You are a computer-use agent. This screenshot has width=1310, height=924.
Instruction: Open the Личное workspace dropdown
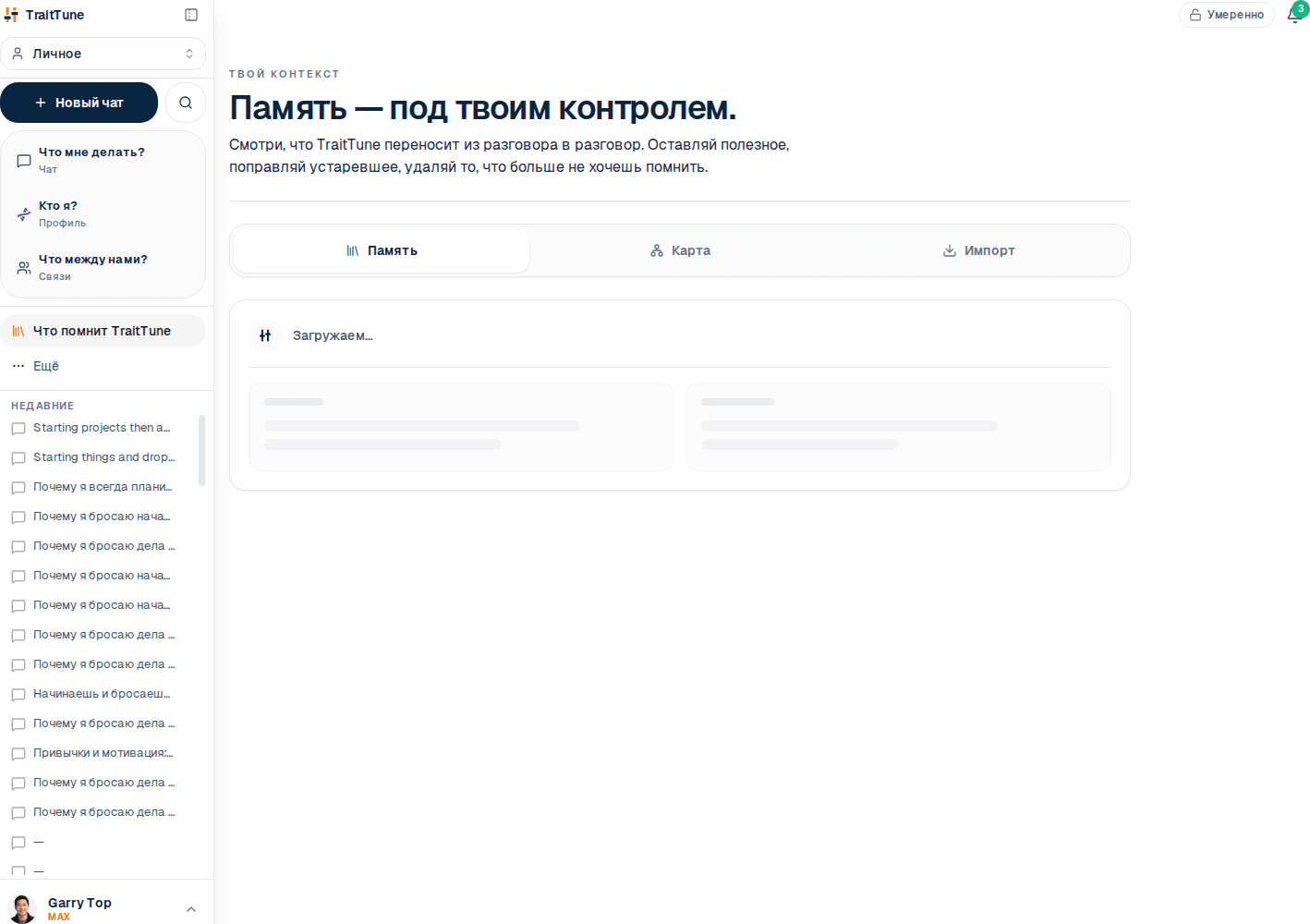click(103, 54)
